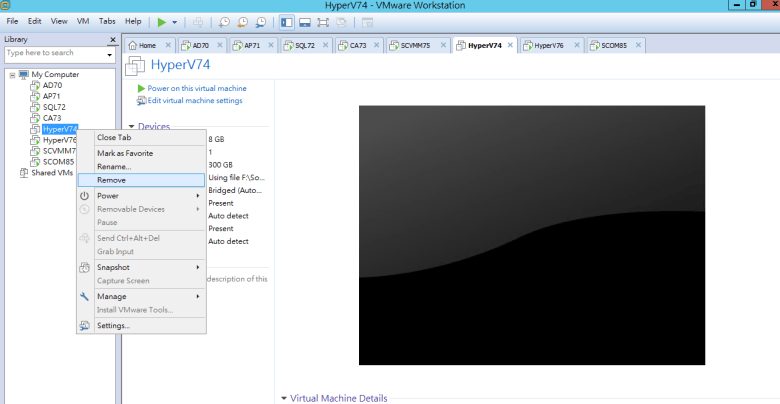The height and width of the screenshot is (404, 780).
Task: Click the green Power On play button
Action: point(162,21)
